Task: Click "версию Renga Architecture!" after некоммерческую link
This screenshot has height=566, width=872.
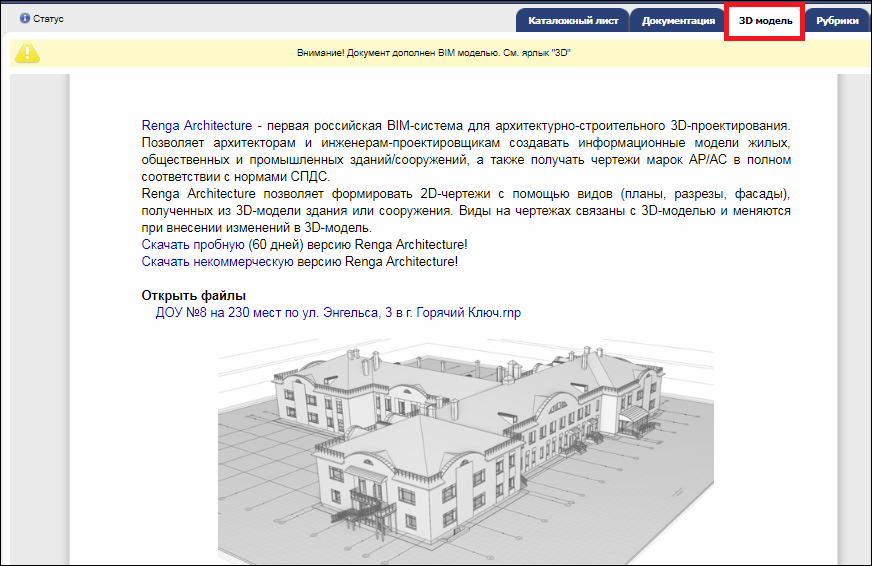Action: [378, 262]
